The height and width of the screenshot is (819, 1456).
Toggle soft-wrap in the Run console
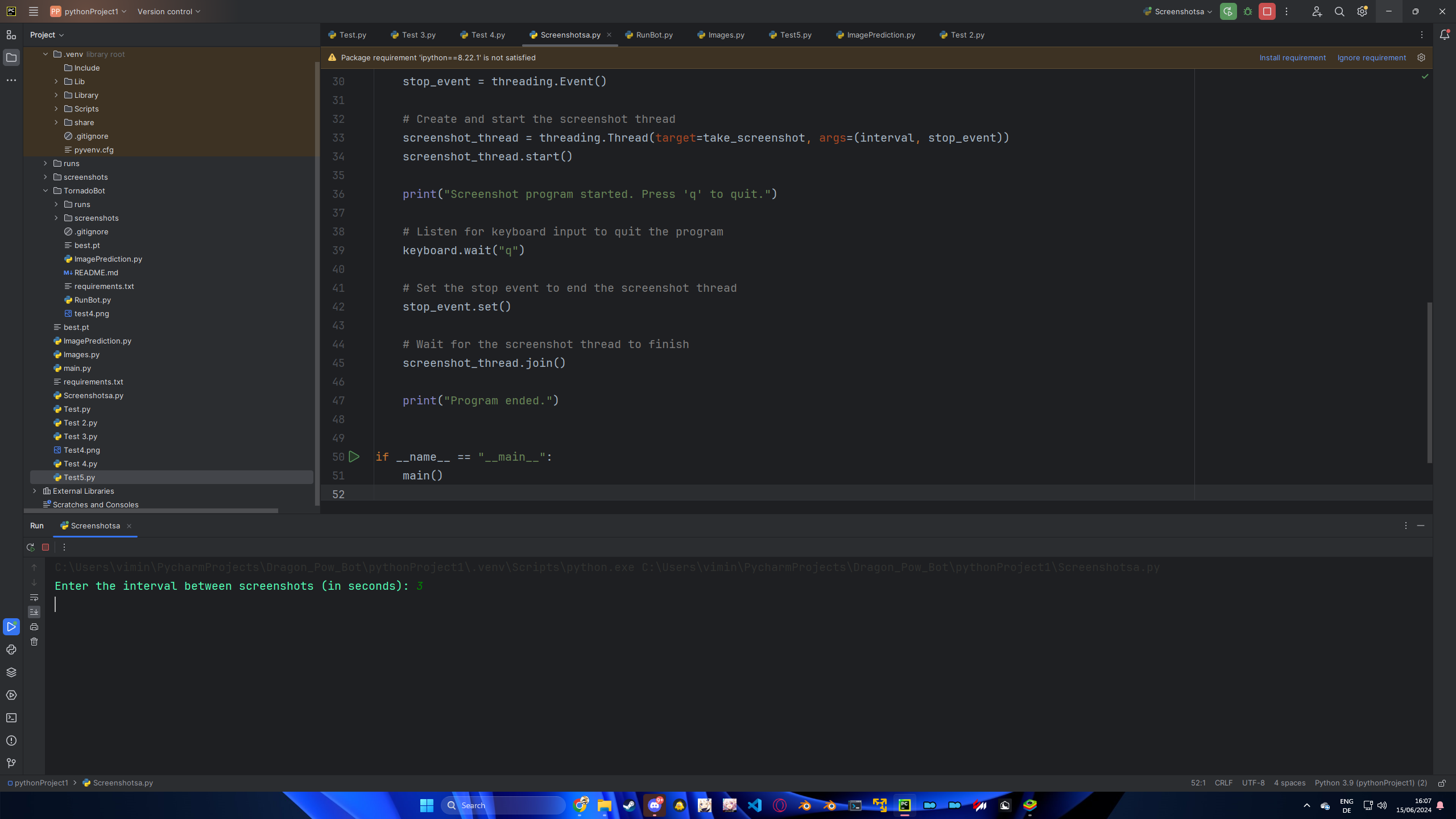(x=34, y=597)
